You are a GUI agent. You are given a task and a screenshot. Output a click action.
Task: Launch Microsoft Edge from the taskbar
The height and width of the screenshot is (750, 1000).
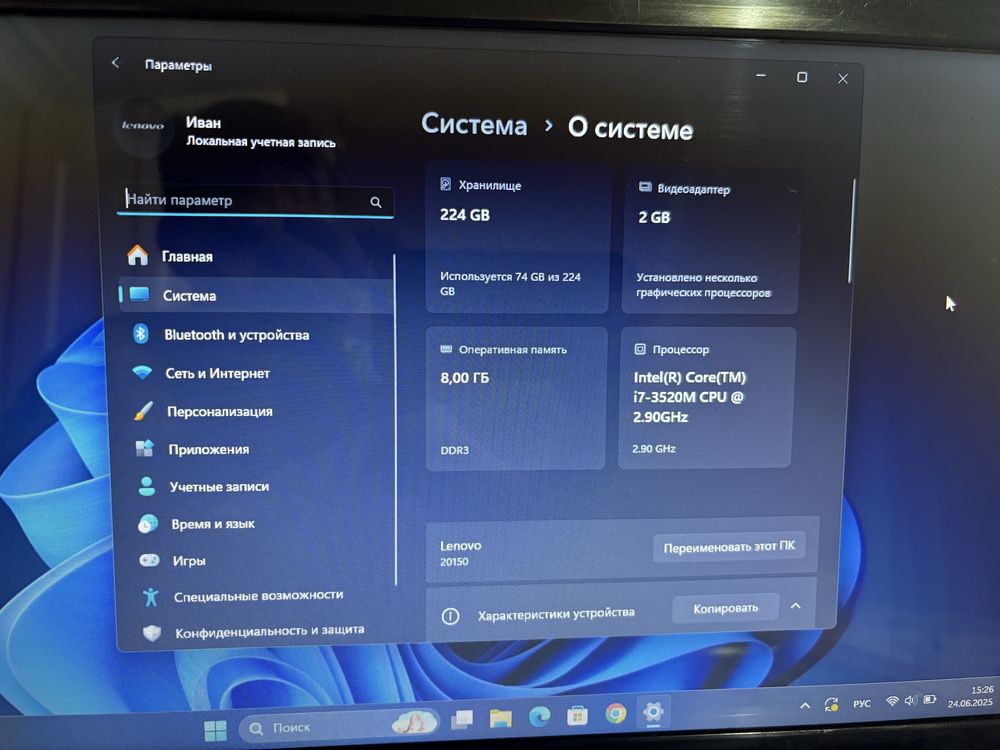tap(540, 716)
